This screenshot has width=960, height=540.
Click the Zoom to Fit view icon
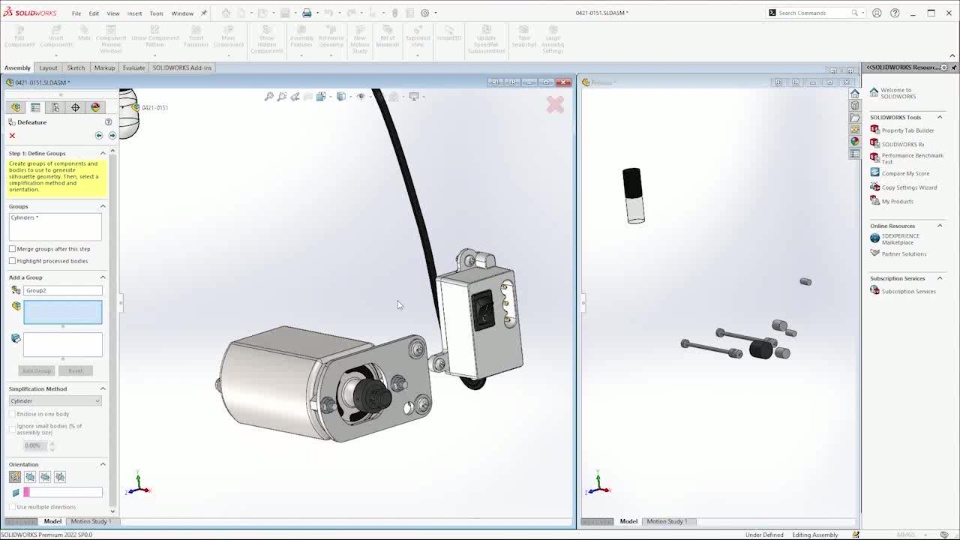(269, 97)
